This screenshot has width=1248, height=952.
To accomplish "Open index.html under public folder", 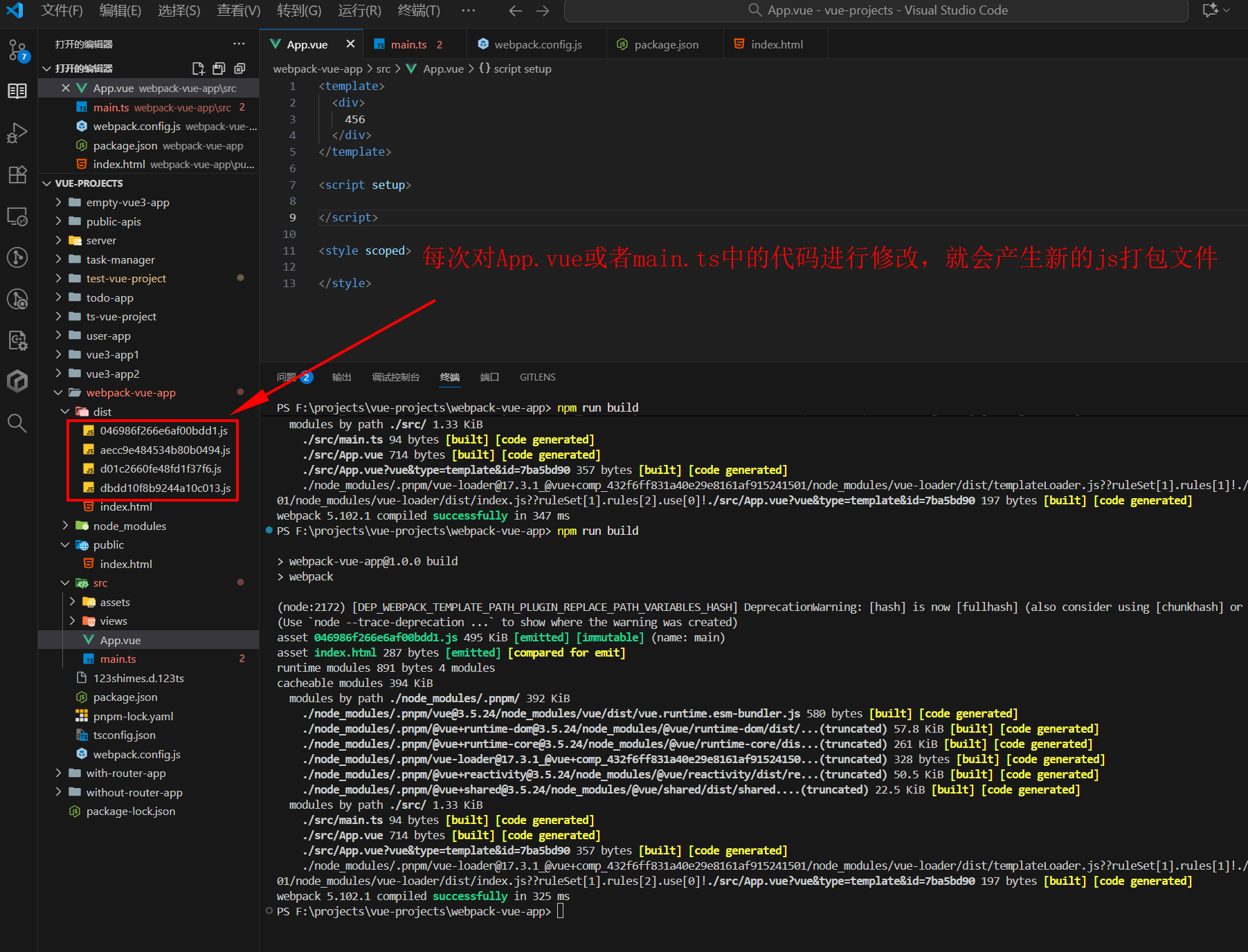I will tap(126, 564).
